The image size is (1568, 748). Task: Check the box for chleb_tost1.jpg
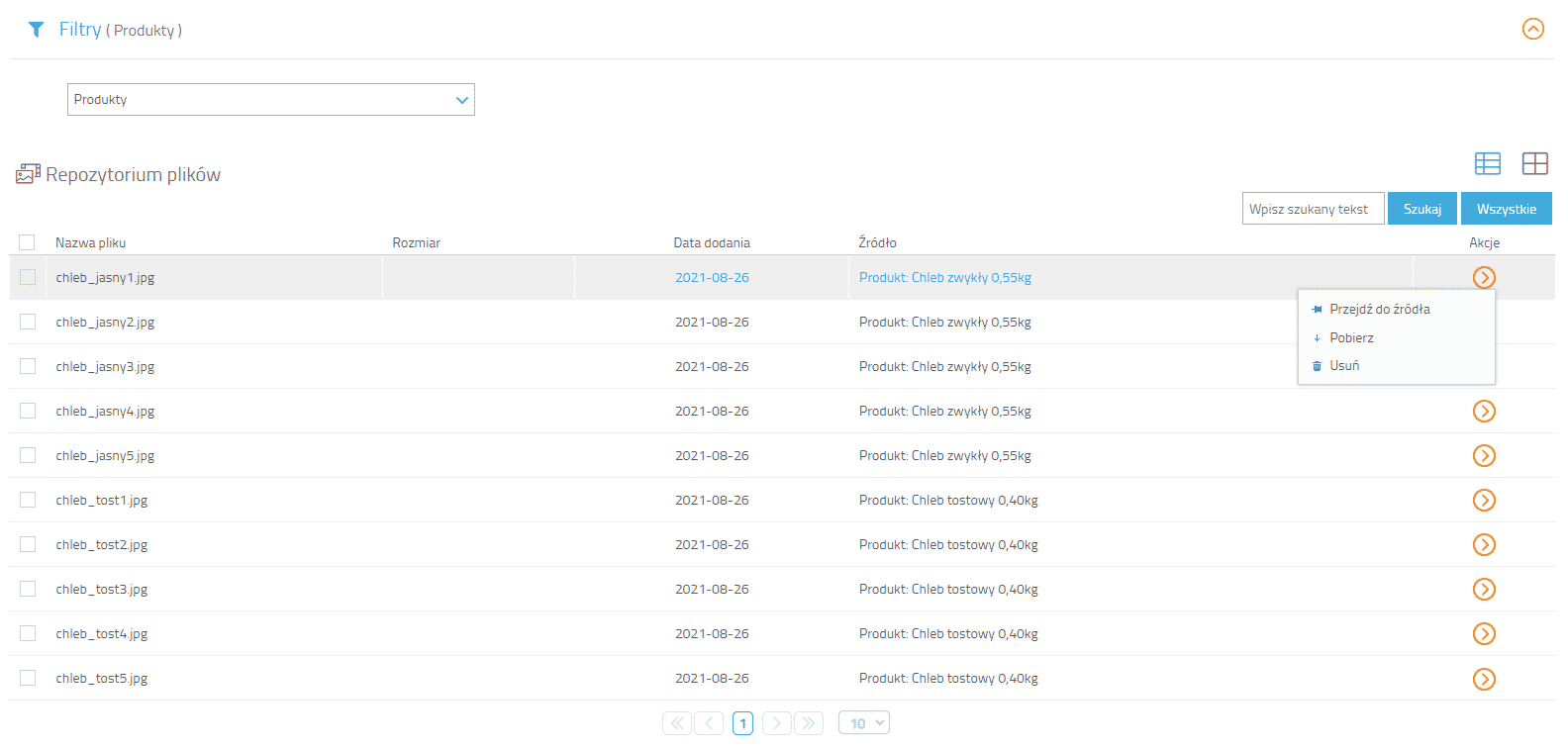point(28,500)
